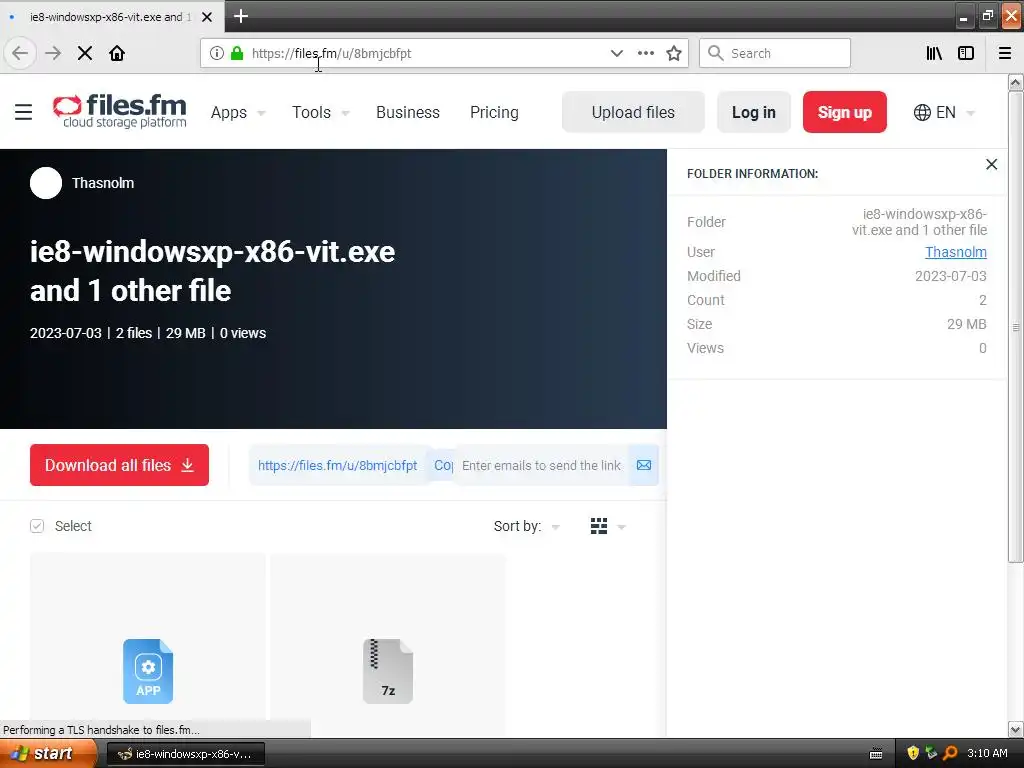Image resolution: width=1024 pixels, height=768 pixels.
Task: Click the red Sign up button
Action: tap(844, 112)
